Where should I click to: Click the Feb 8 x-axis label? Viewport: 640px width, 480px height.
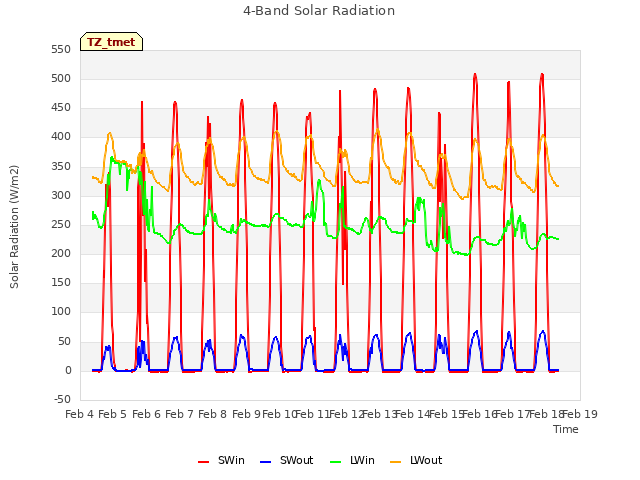pos(212,414)
